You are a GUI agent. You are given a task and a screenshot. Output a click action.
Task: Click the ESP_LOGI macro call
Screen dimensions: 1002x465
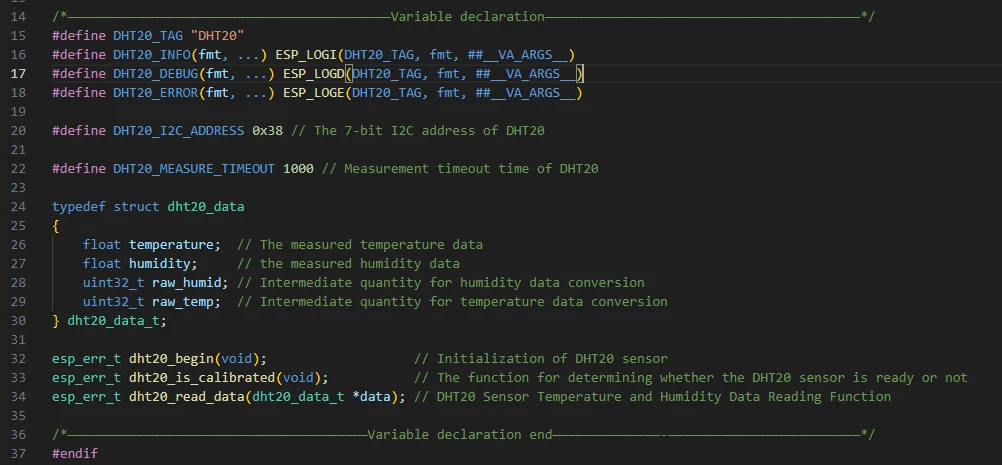point(306,55)
